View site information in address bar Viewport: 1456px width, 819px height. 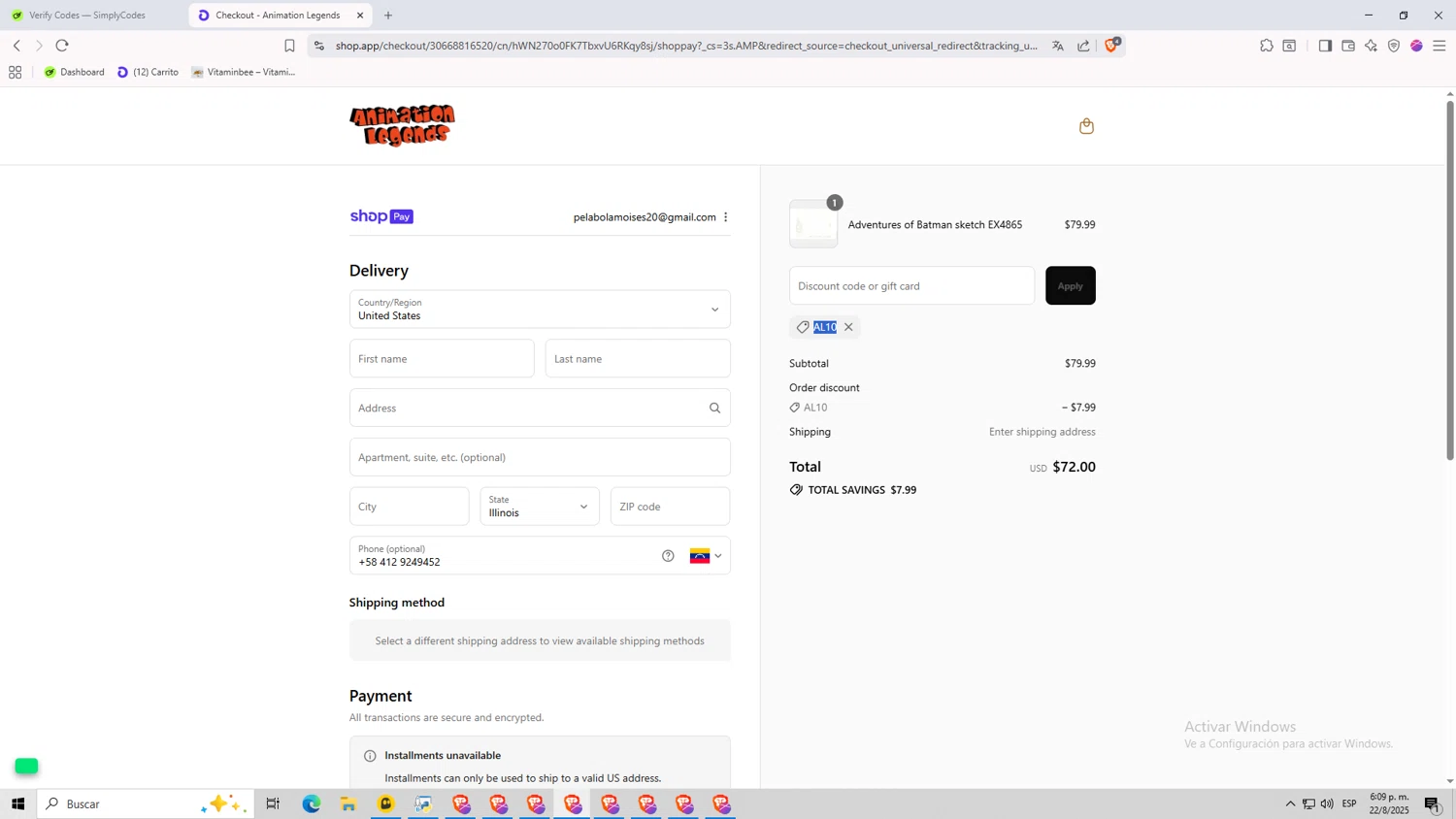click(319, 46)
